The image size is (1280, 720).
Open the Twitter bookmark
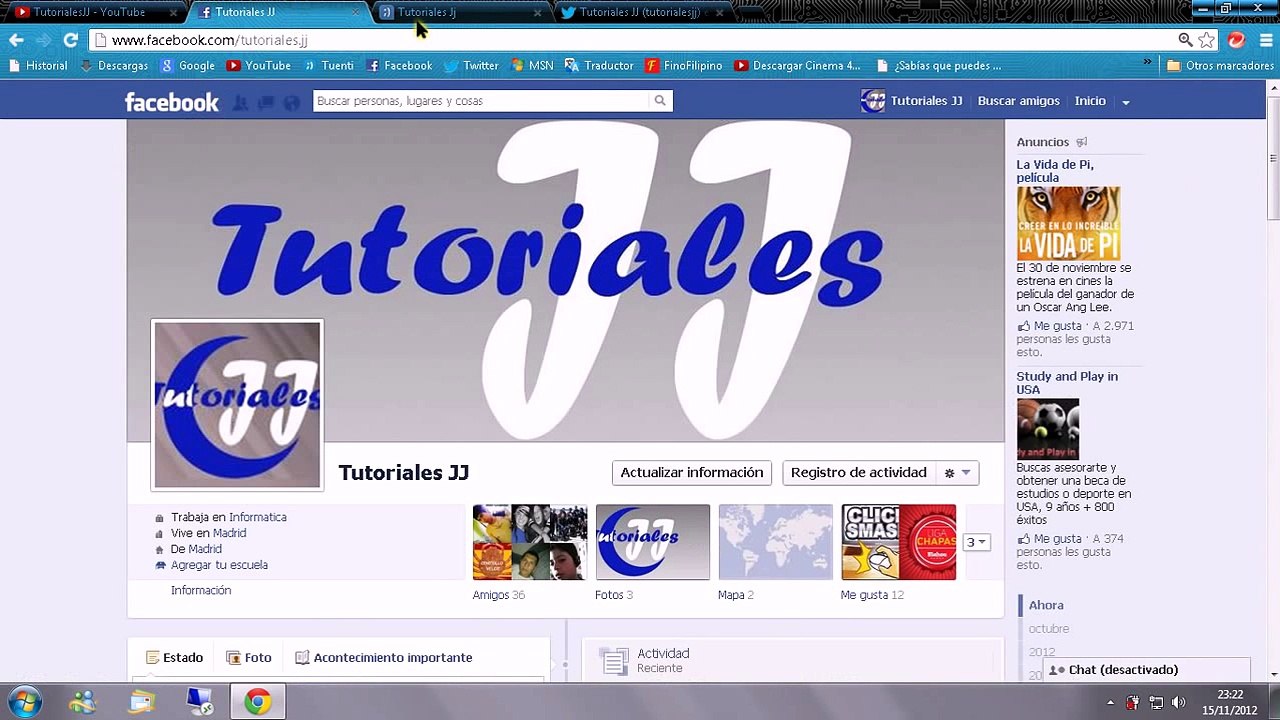pos(472,66)
